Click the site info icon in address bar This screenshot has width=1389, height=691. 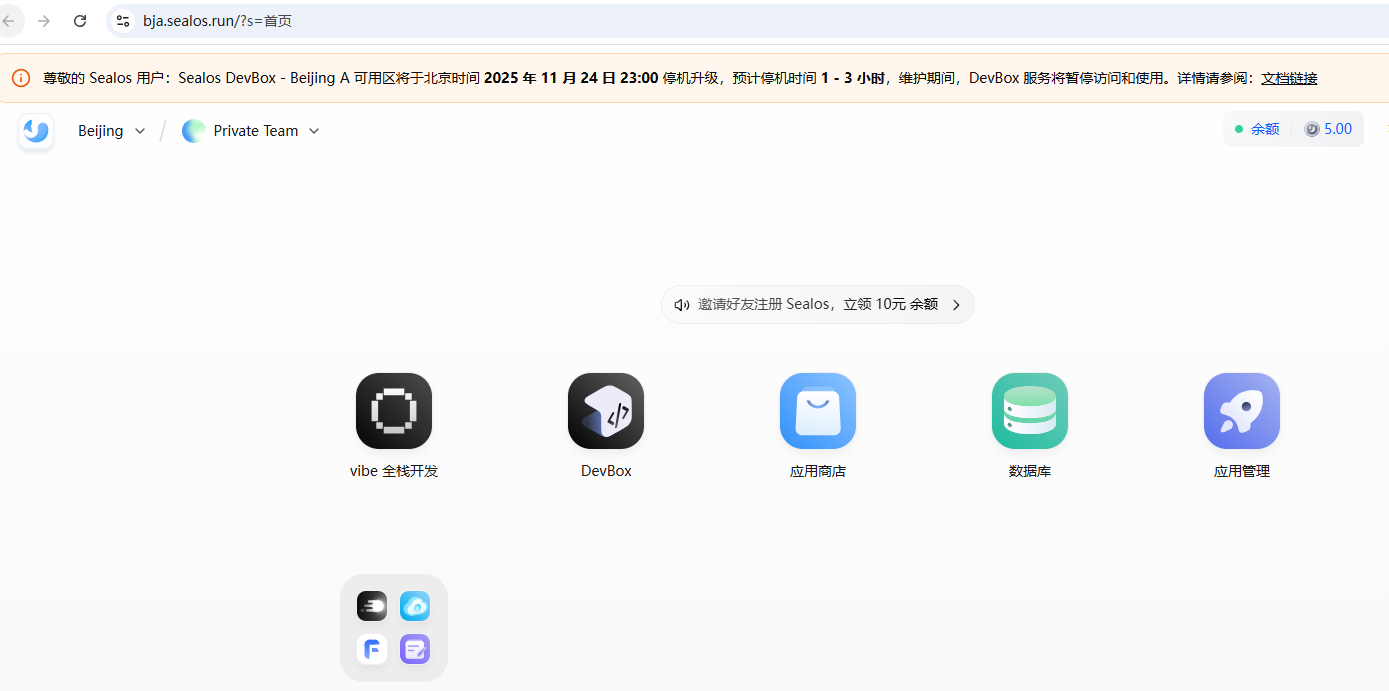(123, 21)
